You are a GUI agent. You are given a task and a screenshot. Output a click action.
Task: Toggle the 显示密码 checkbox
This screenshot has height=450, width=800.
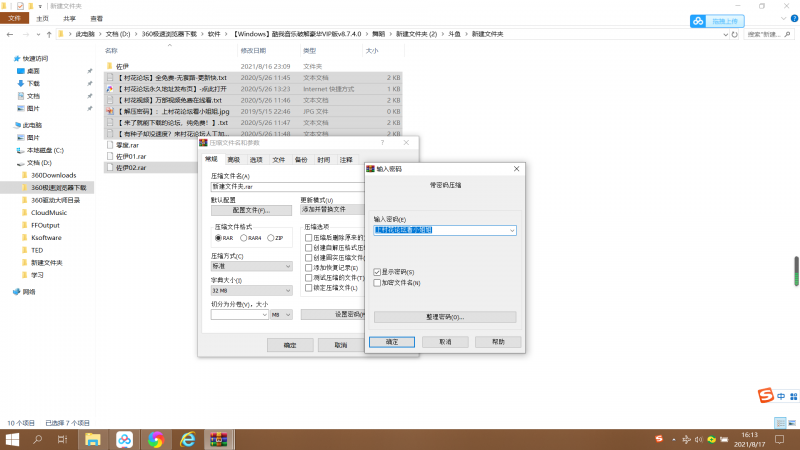click(x=376, y=272)
